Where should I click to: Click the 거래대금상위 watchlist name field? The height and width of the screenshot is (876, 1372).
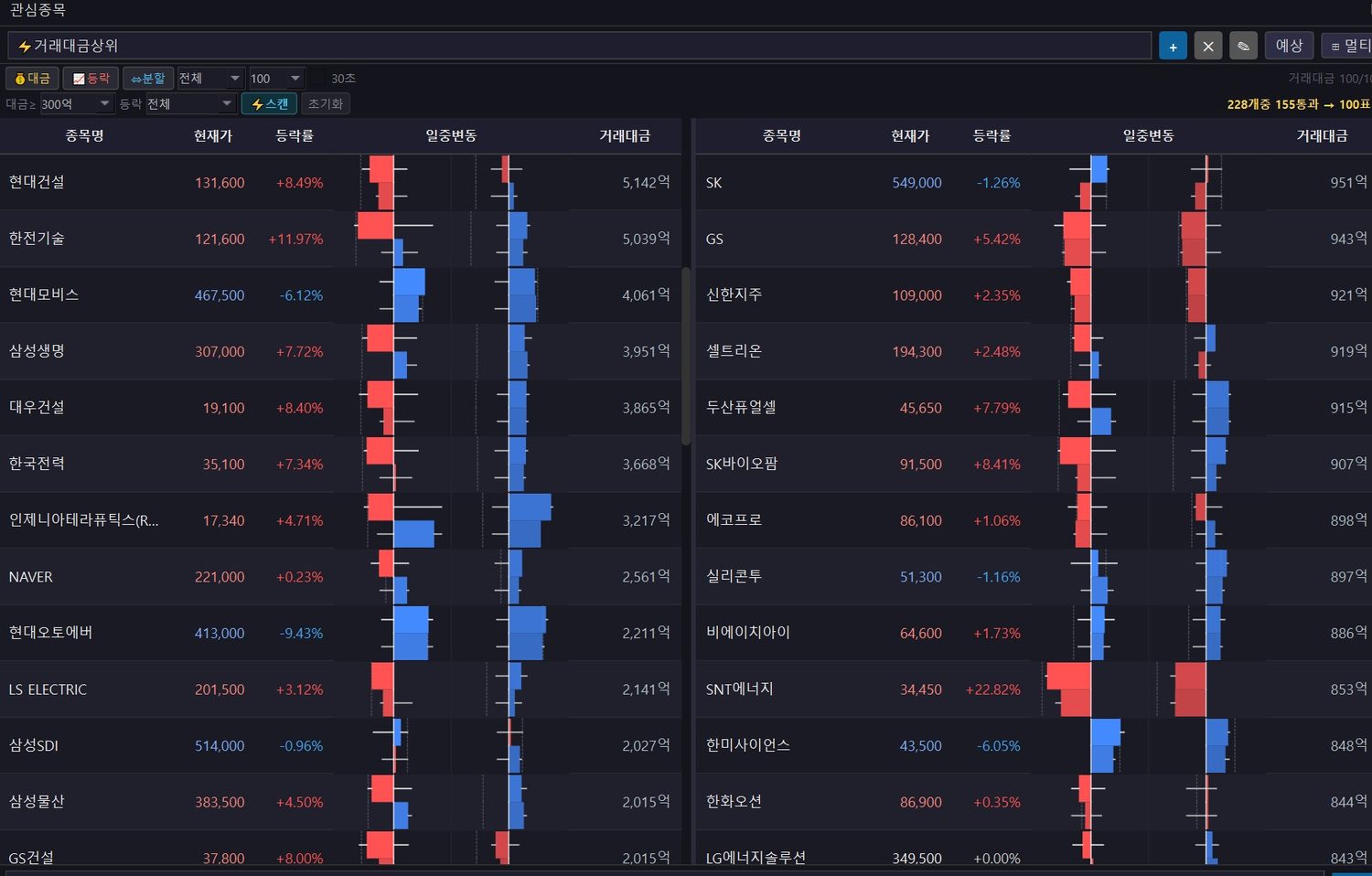[580, 46]
